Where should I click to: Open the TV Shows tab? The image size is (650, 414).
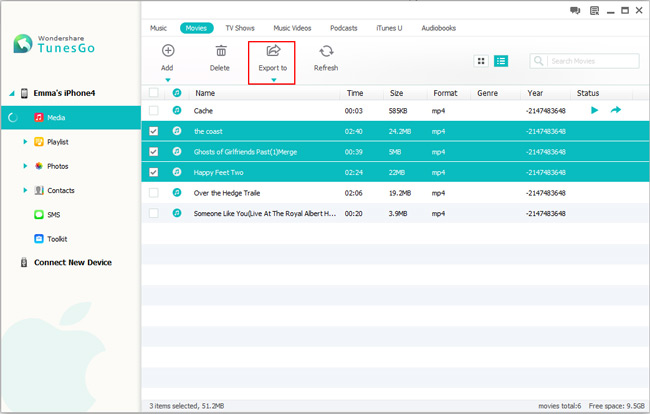coord(240,28)
